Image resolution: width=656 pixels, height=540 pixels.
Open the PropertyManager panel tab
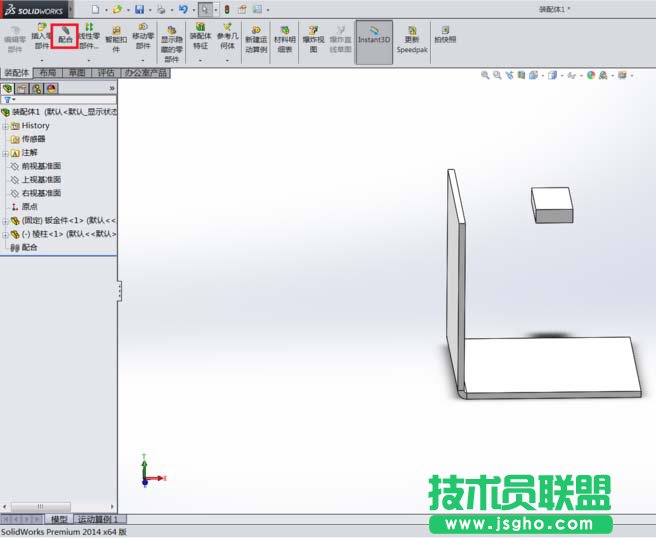(x=22, y=88)
